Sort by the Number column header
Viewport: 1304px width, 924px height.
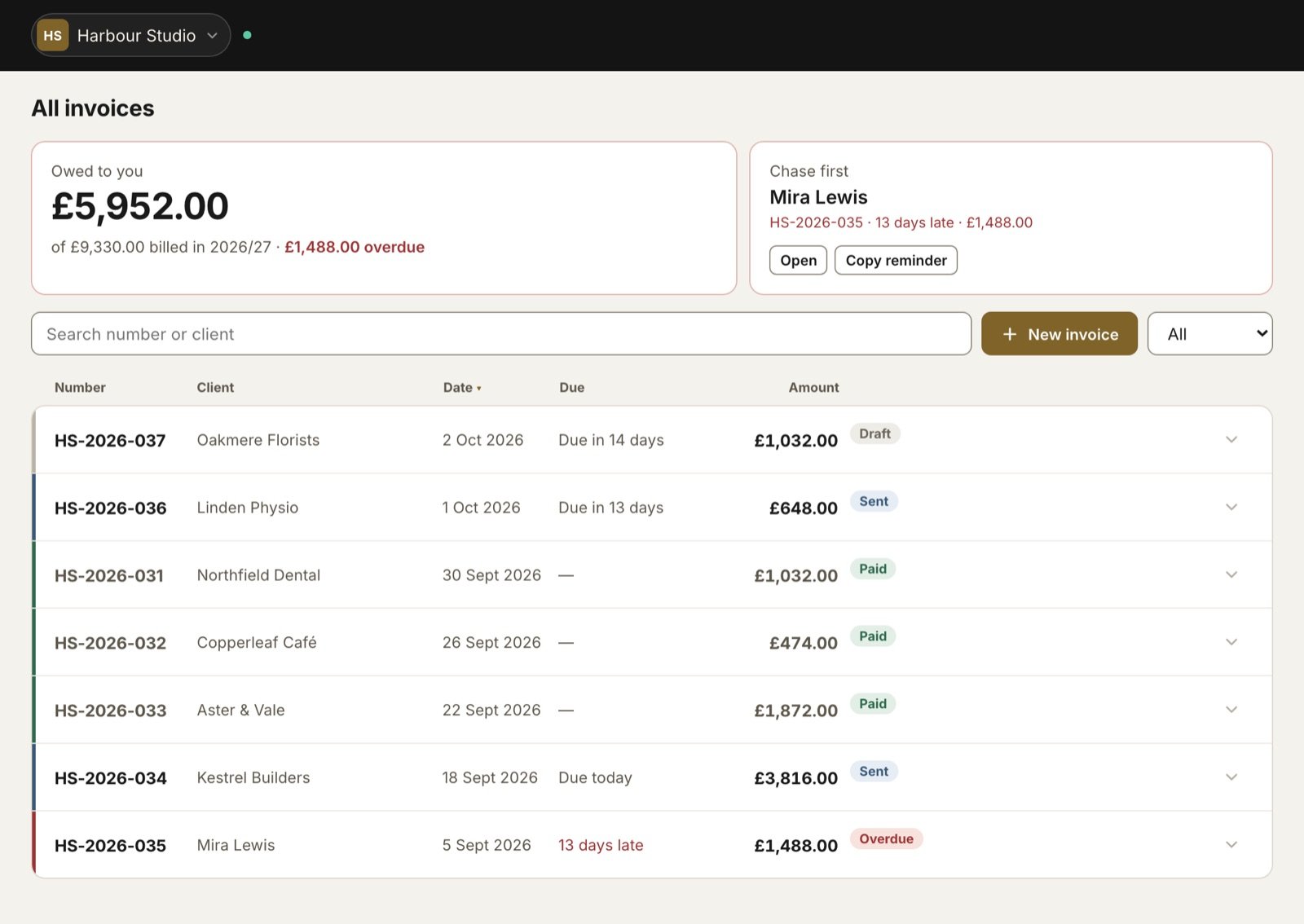pyautogui.click(x=80, y=387)
